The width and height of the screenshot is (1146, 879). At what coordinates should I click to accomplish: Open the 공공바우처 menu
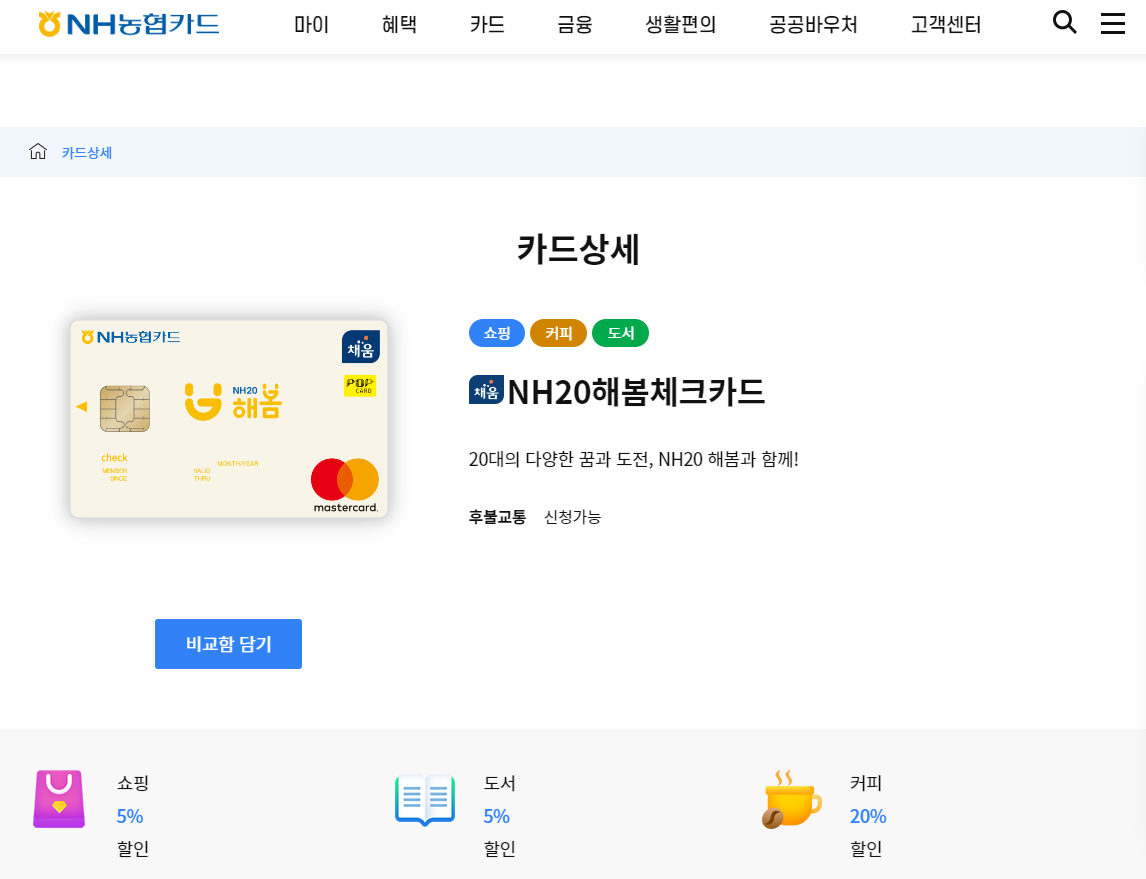coord(813,25)
